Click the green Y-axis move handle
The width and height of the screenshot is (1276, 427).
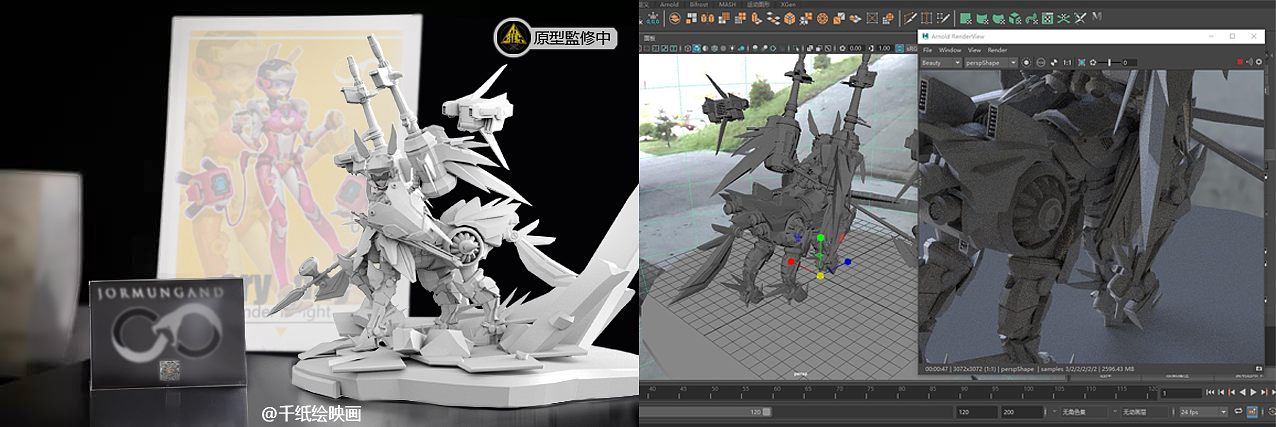[x=820, y=238]
